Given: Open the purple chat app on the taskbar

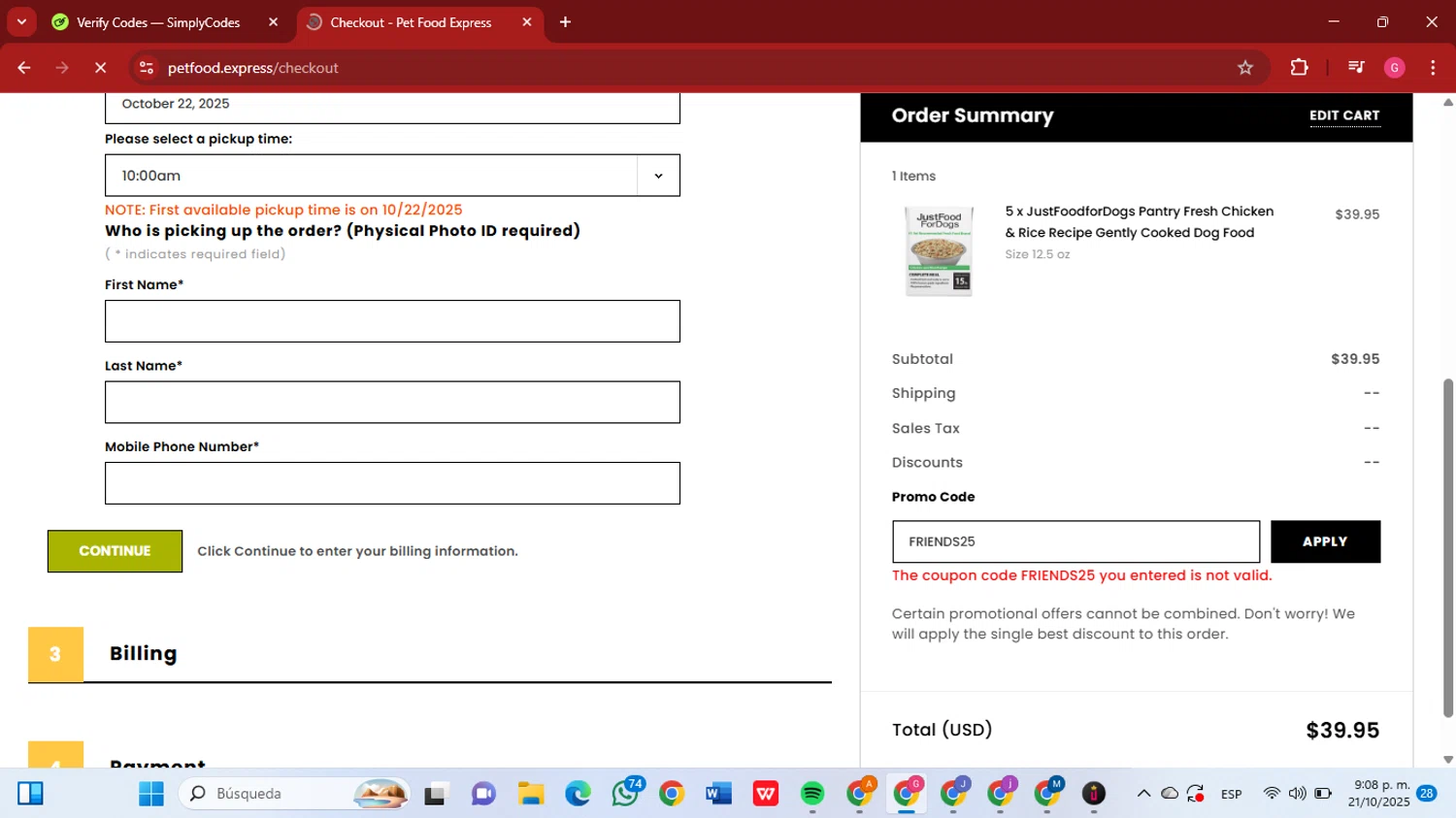Looking at the screenshot, I should pos(483,794).
